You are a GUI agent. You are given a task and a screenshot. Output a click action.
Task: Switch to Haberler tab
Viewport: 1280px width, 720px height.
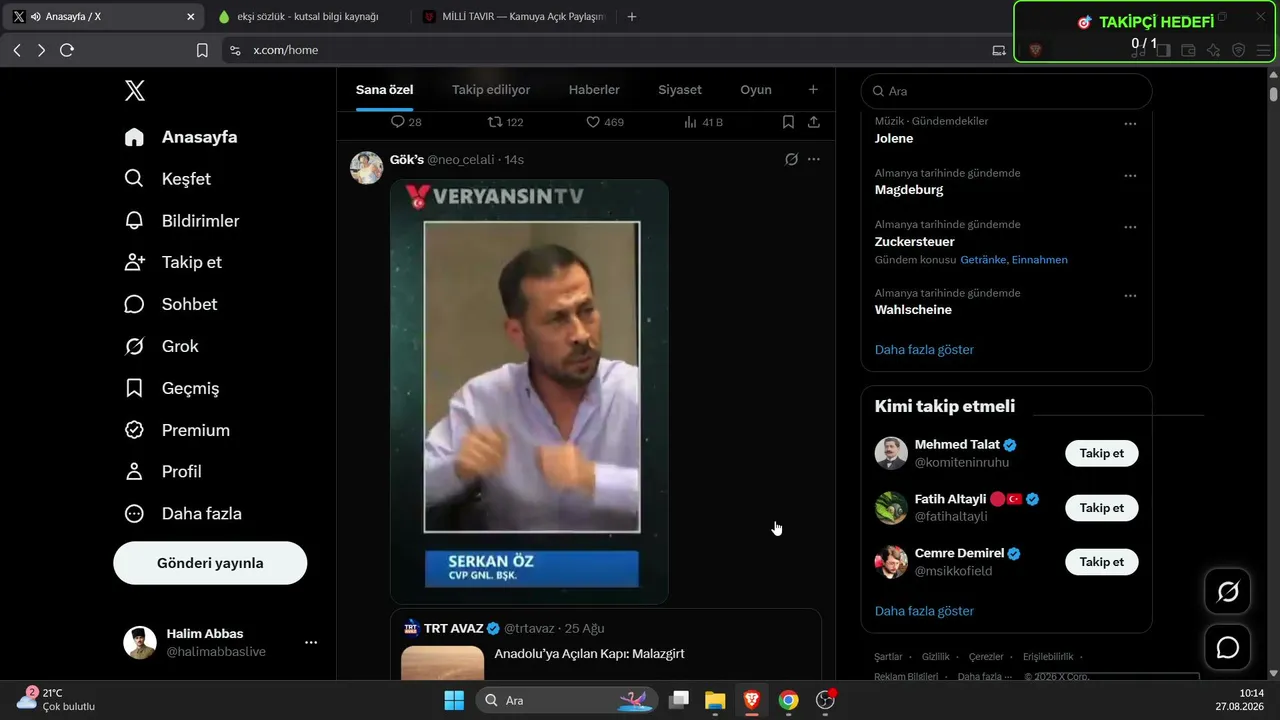tap(594, 90)
